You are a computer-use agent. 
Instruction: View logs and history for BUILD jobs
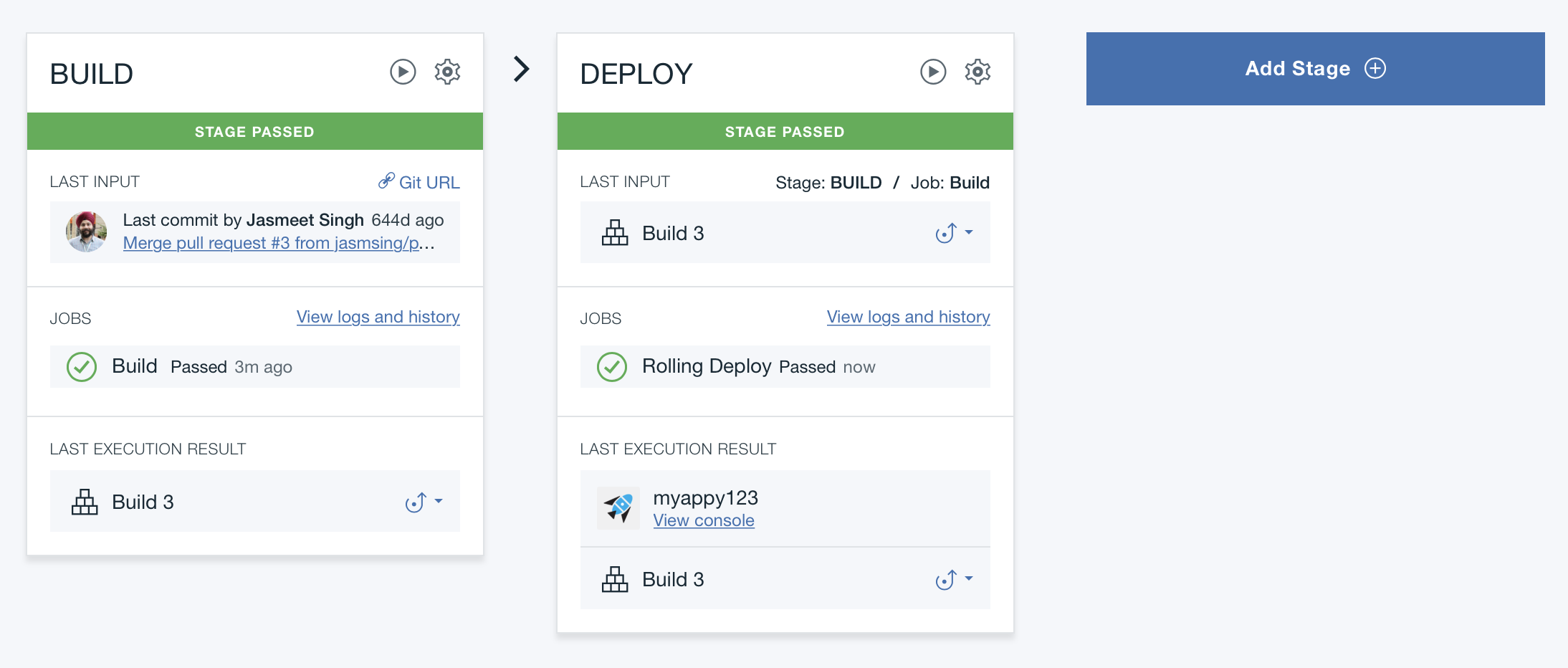378,317
